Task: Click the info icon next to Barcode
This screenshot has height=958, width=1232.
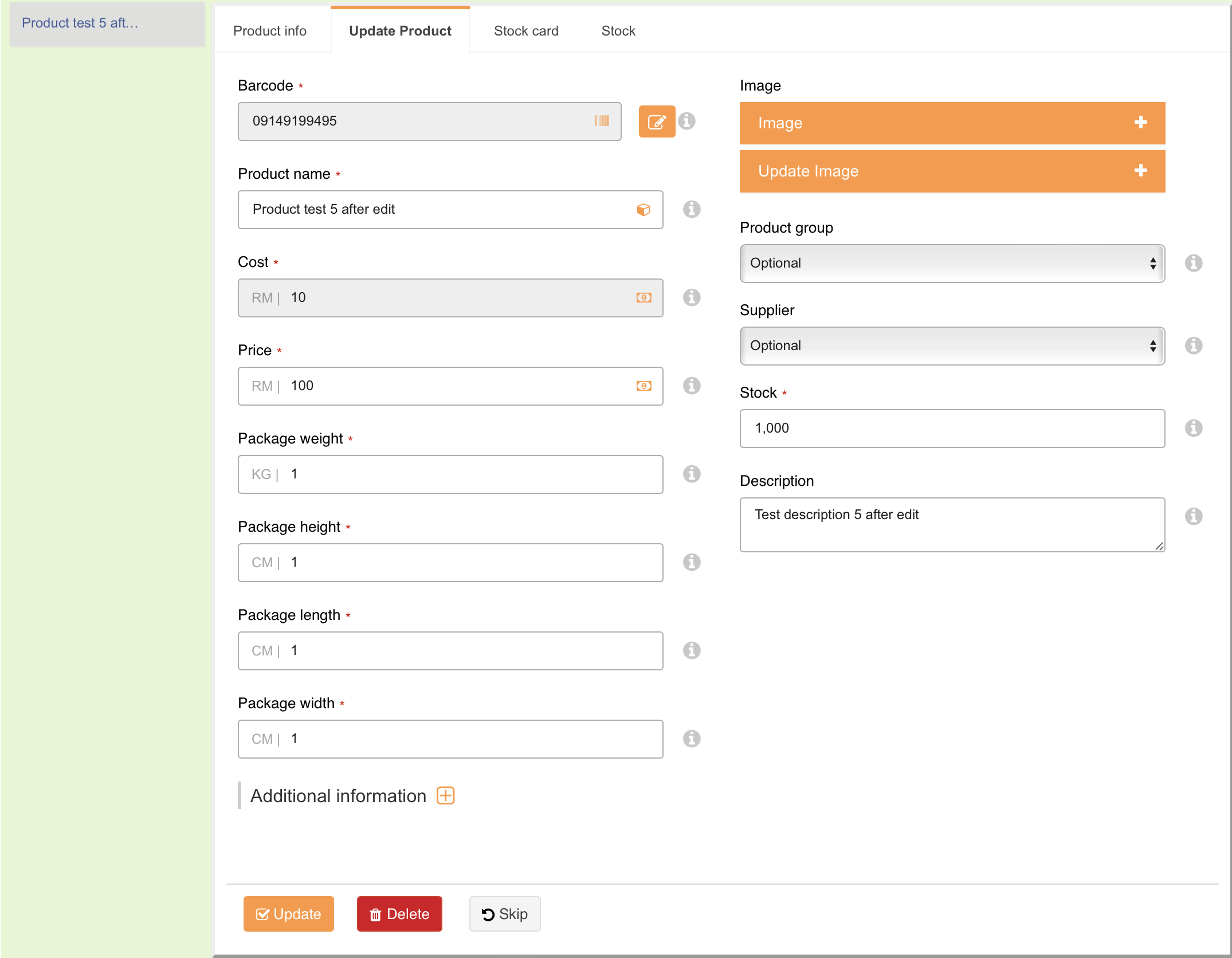Action: coord(686,121)
